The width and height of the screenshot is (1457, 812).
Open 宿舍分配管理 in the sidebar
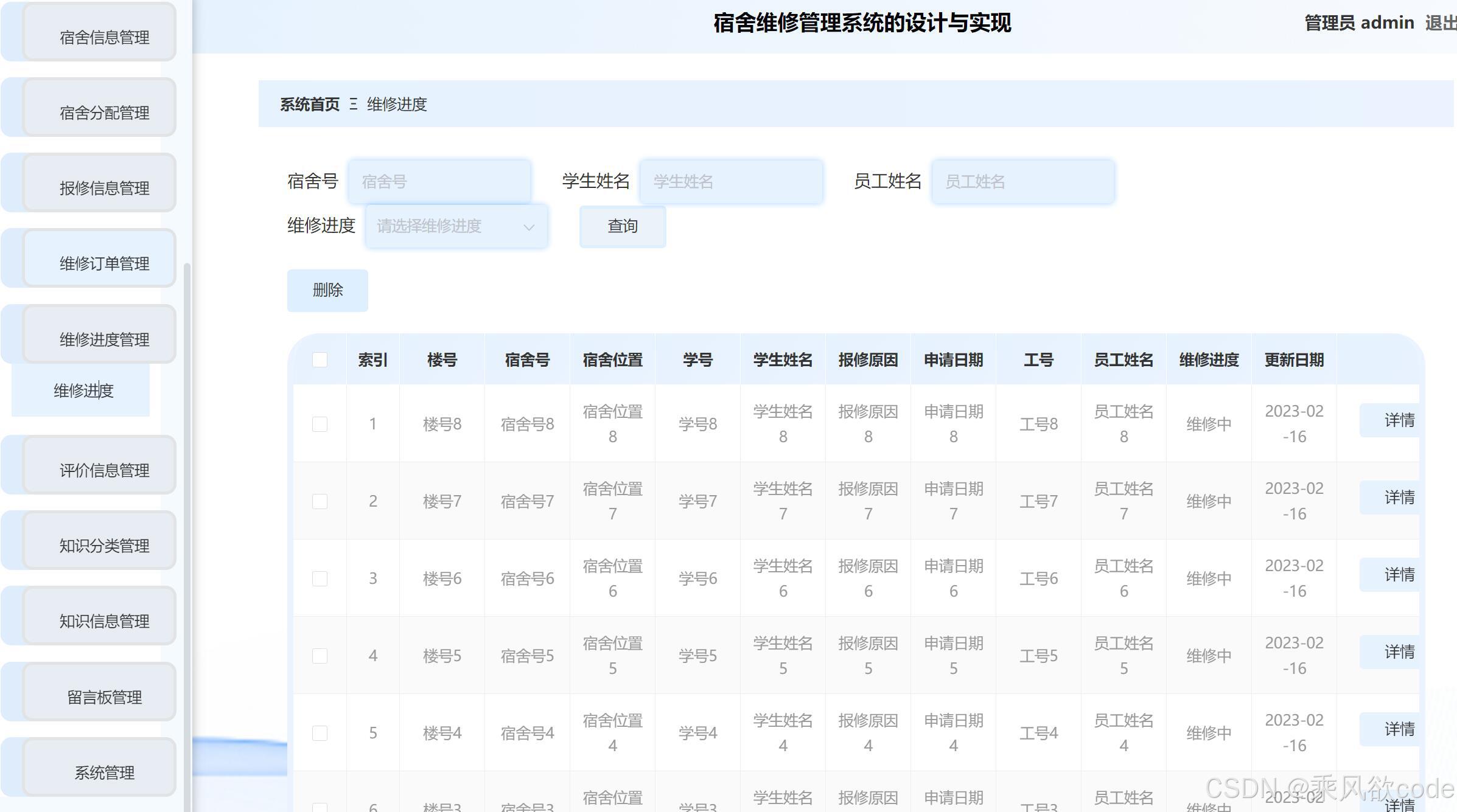(97, 112)
